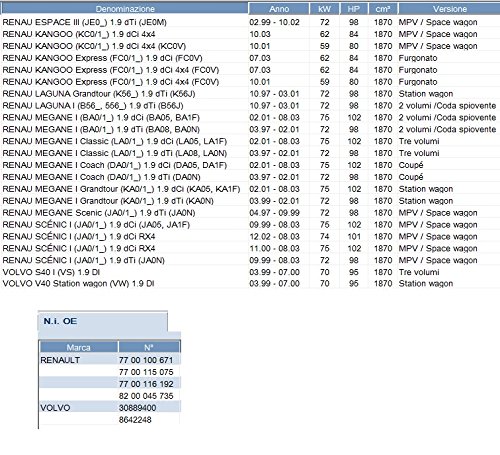Select MEGANE I Grandtour 1.9 dCi (KA05, KA1F) row
The image size is (500, 455).
coord(250,189)
